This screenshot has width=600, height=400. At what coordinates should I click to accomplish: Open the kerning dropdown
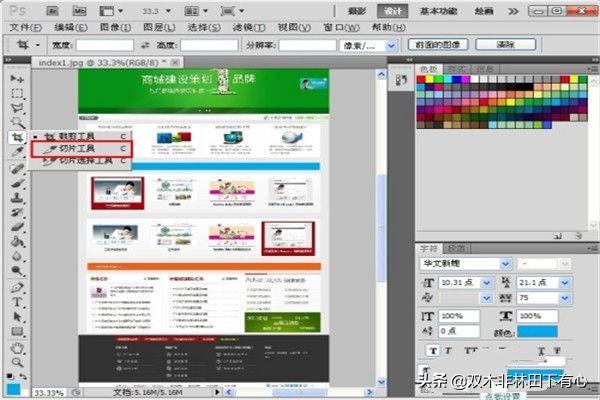pyautogui.click(x=487, y=298)
